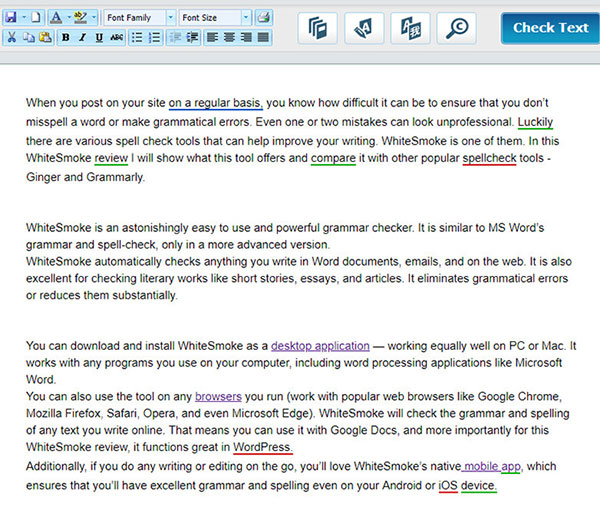Open the 'mobile app' link
The width and height of the screenshot is (600, 510).
click(491, 466)
